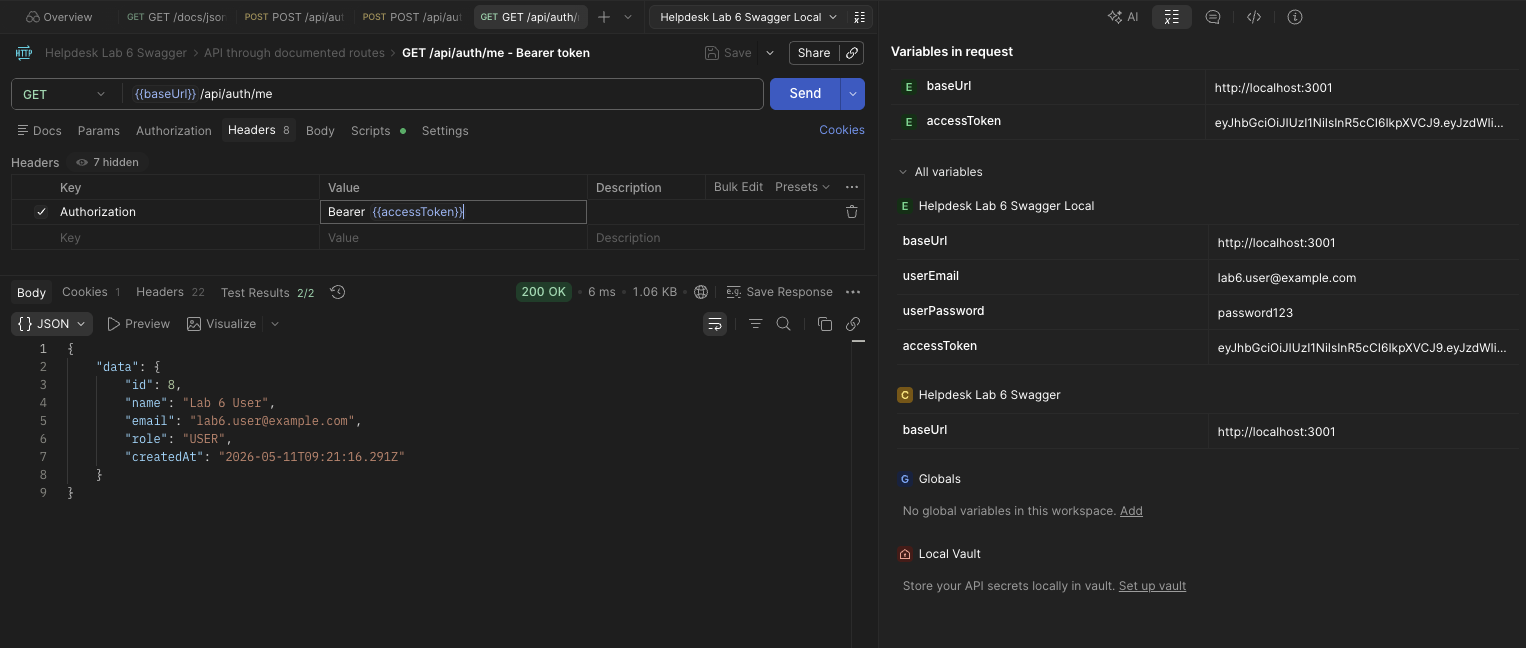Toggle word wrap in response body
The height and width of the screenshot is (648, 1526).
click(715, 324)
